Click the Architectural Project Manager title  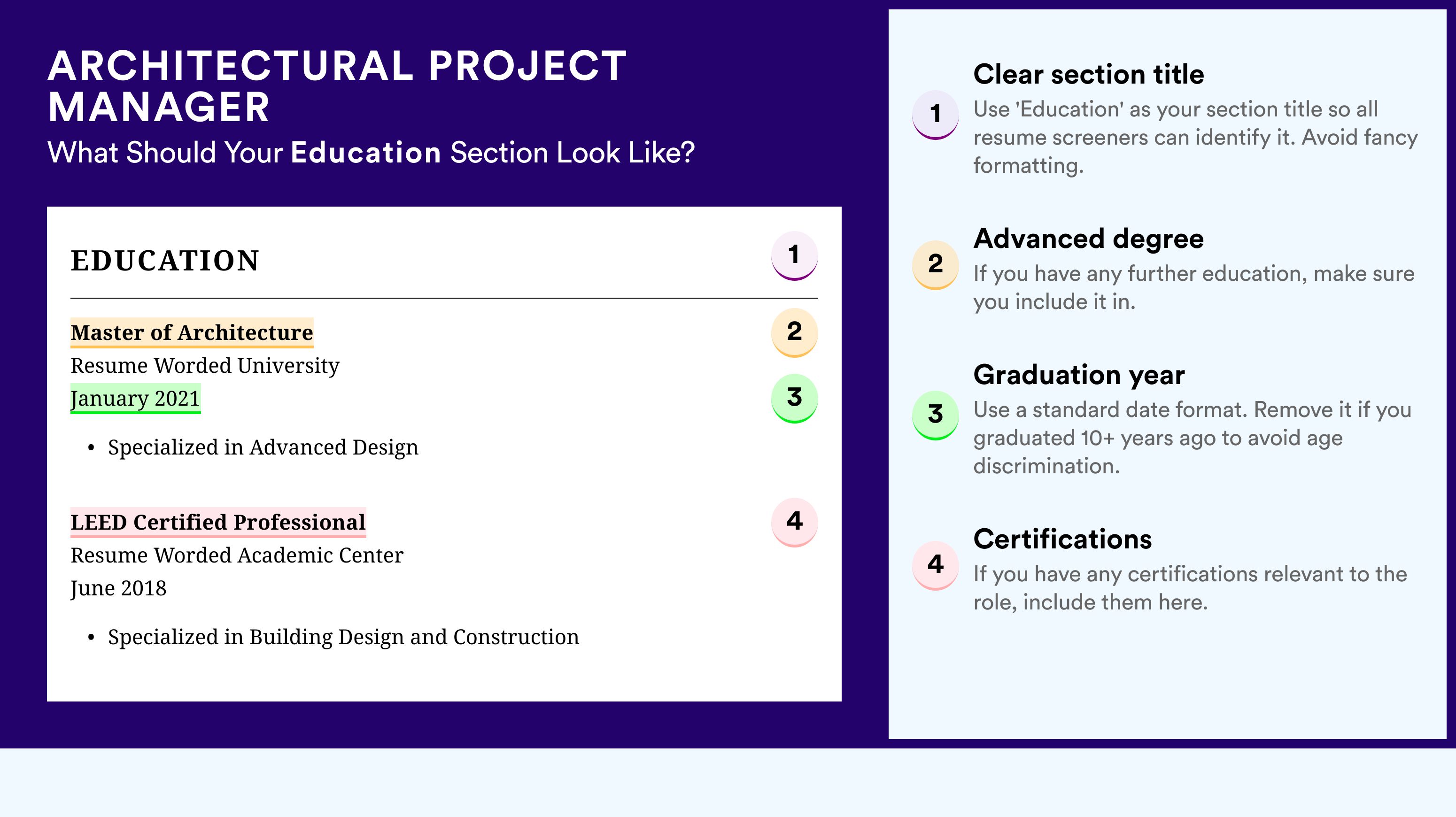pos(337,86)
